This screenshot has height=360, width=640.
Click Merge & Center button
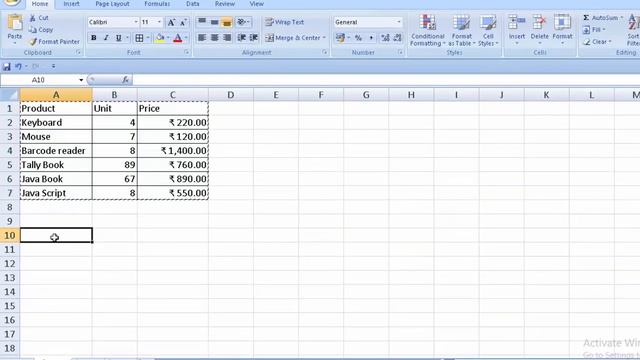tap(293, 38)
